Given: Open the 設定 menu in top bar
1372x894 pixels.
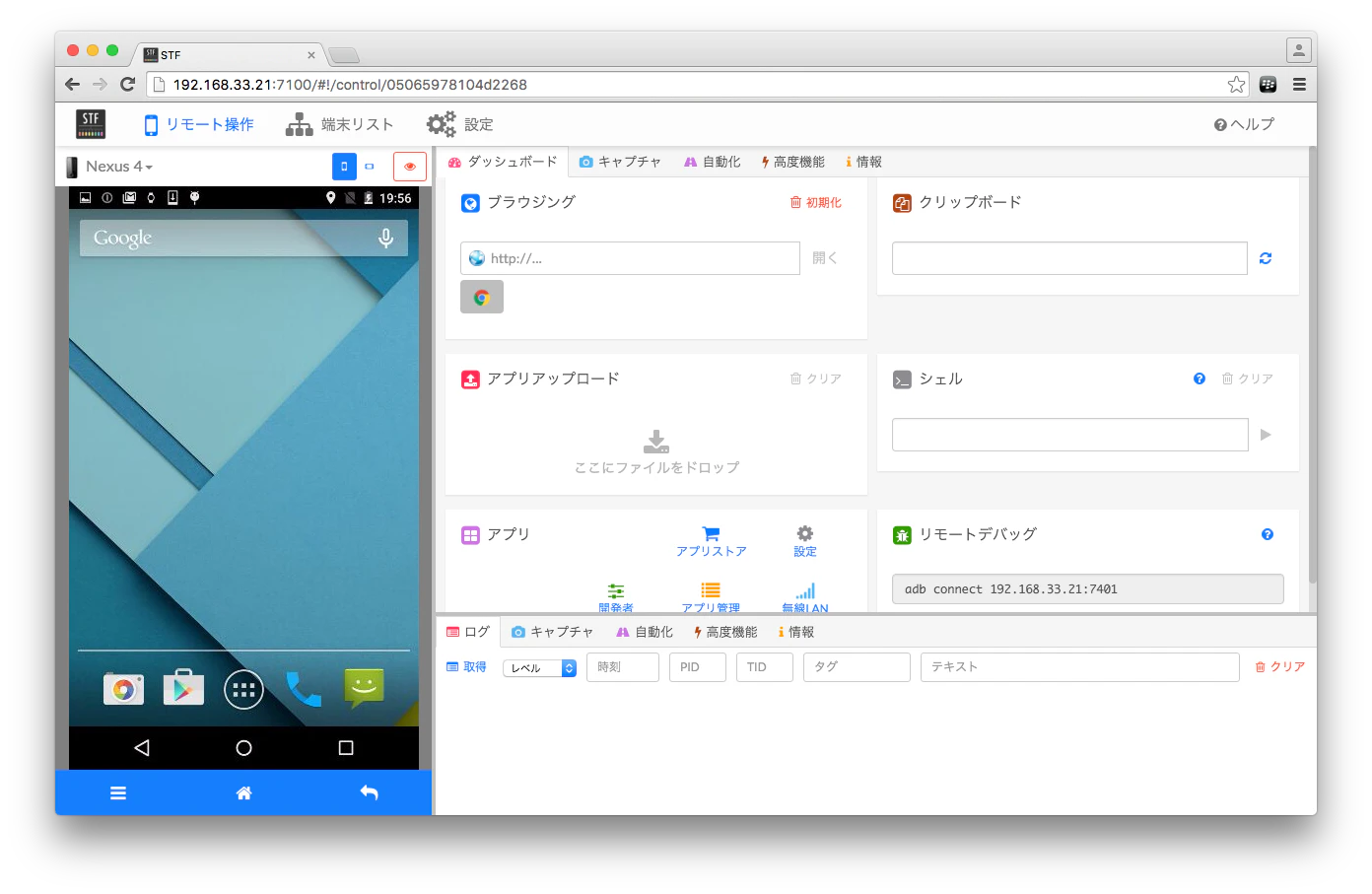Looking at the screenshot, I should [x=459, y=124].
